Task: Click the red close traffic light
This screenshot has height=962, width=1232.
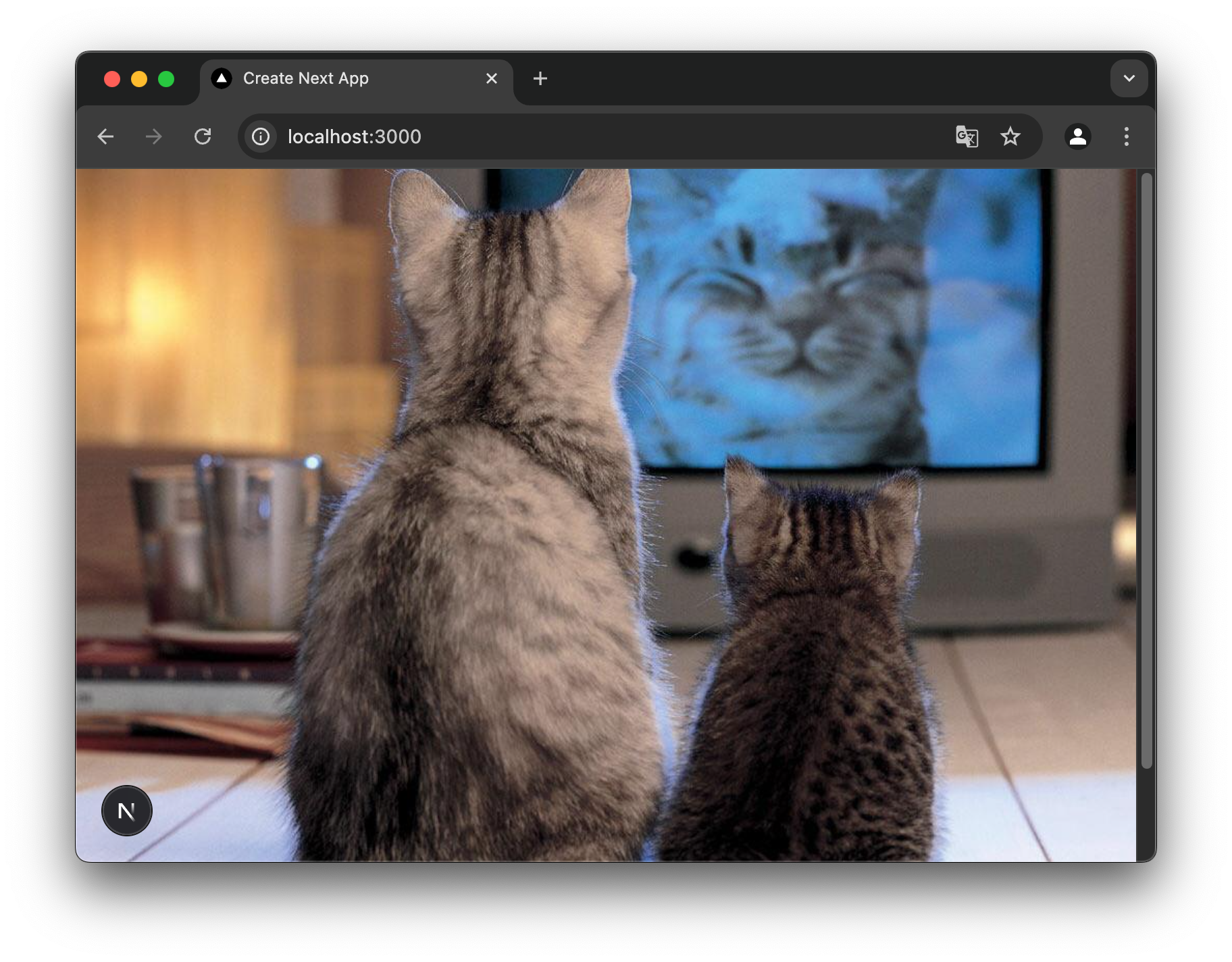Action: (112, 78)
